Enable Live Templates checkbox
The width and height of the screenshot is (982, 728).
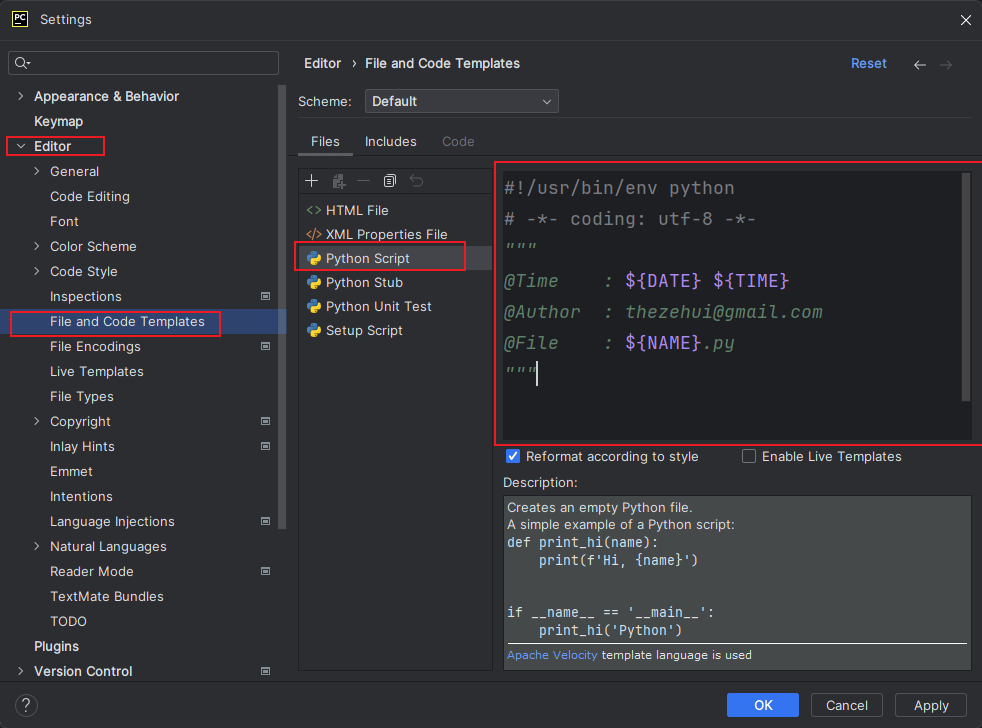pyautogui.click(x=749, y=457)
